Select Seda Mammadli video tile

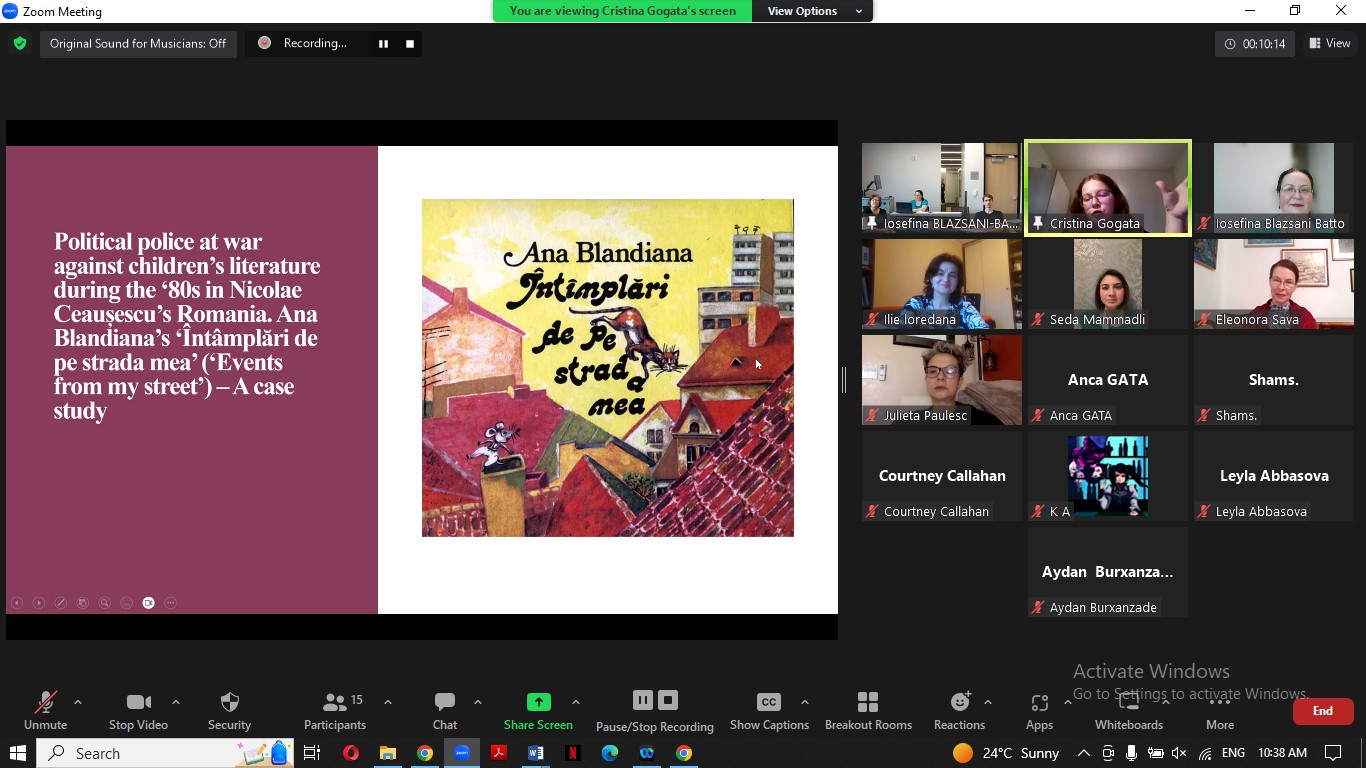pyautogui.click(x=1108, y=284)
